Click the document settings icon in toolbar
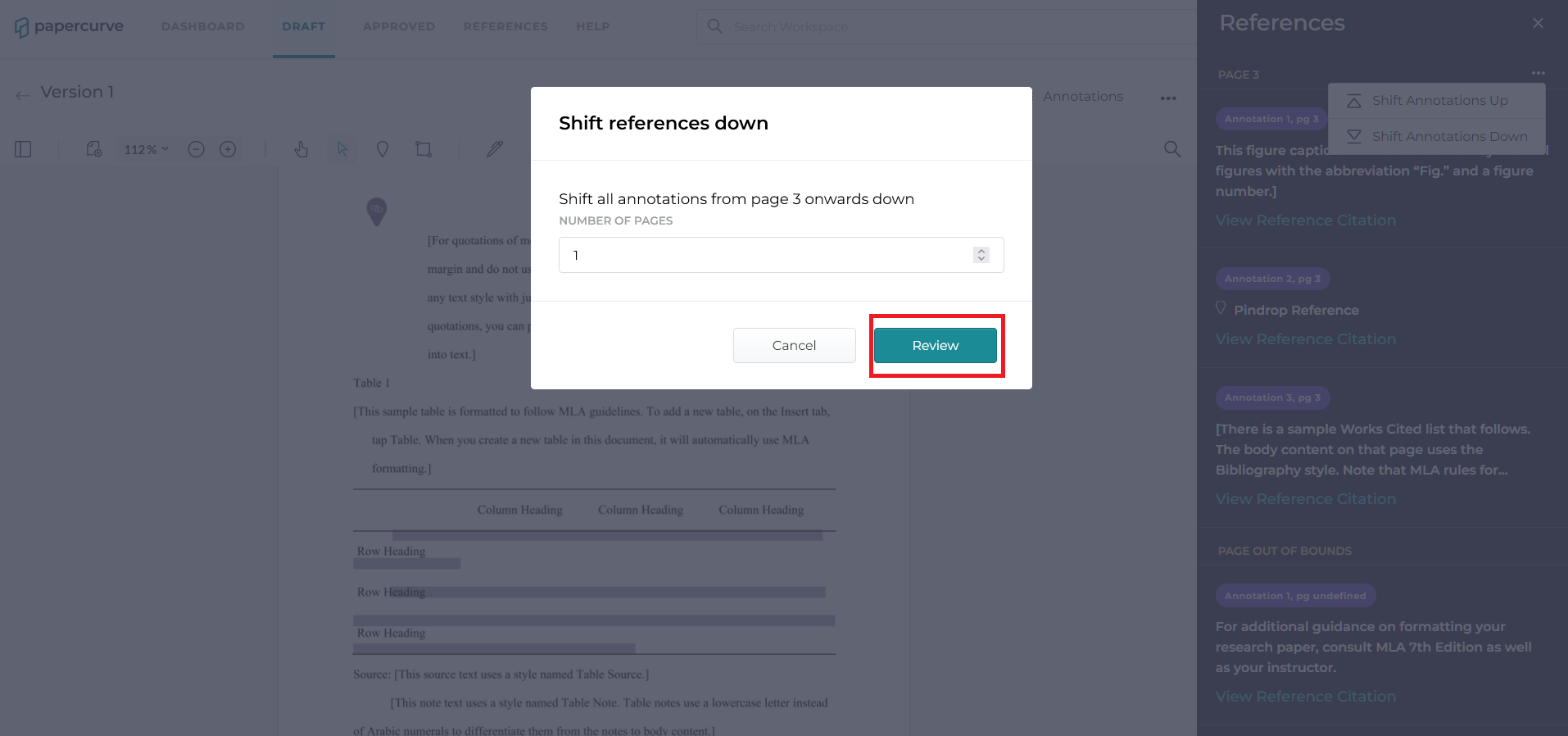 point(94,149)
